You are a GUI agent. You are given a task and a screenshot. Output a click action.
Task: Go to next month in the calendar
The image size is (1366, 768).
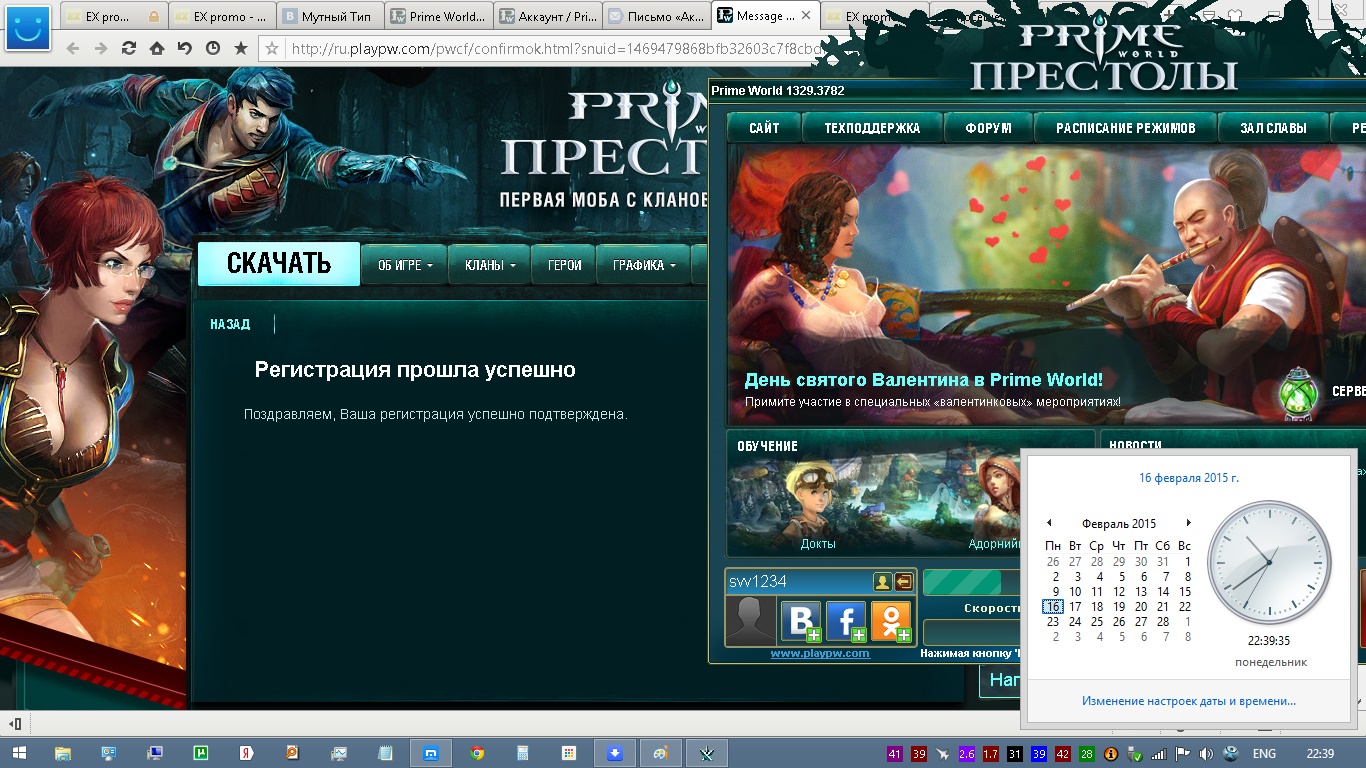tap(1188, 523)
